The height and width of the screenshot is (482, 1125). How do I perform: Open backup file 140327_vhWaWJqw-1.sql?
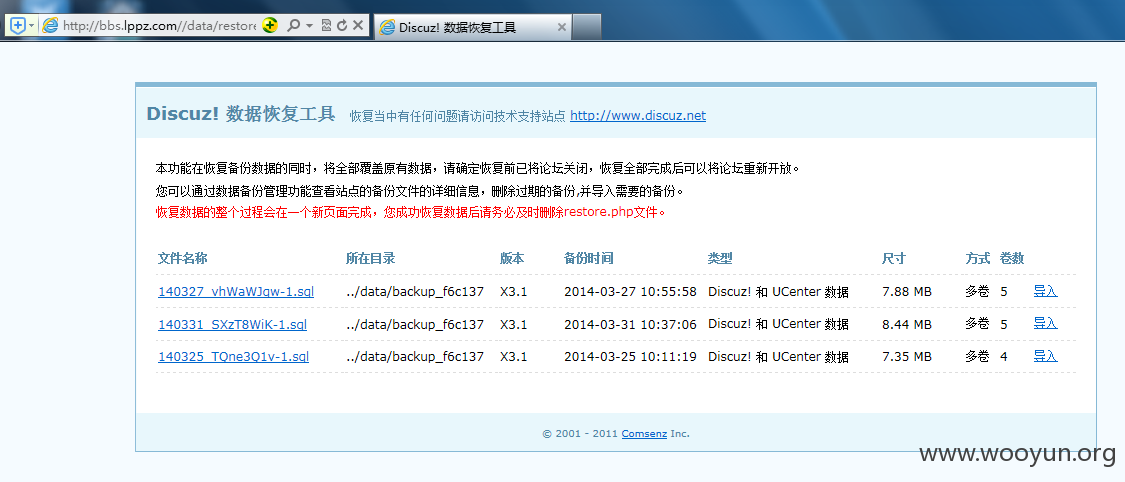[236, 291]
